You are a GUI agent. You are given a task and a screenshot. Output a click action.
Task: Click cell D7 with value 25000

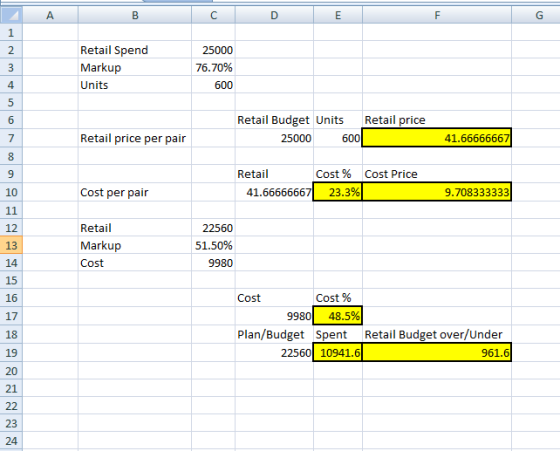pyautogui.click(x=274, y=138)
